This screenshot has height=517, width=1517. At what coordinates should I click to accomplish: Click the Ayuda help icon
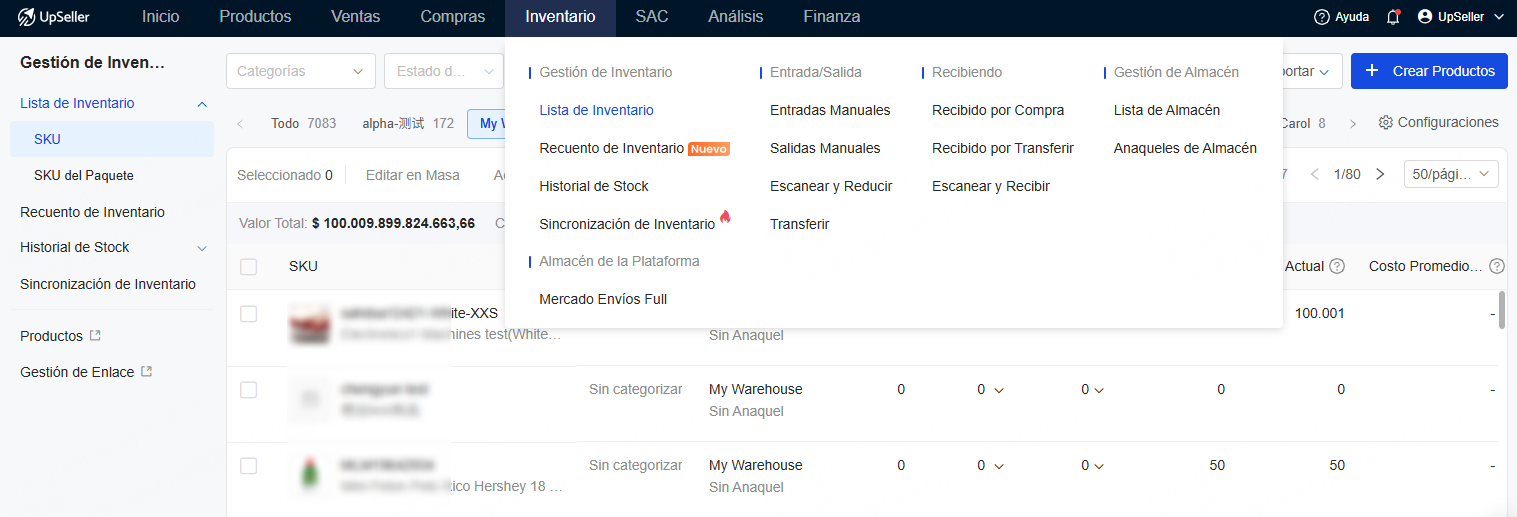point(1322,17)
